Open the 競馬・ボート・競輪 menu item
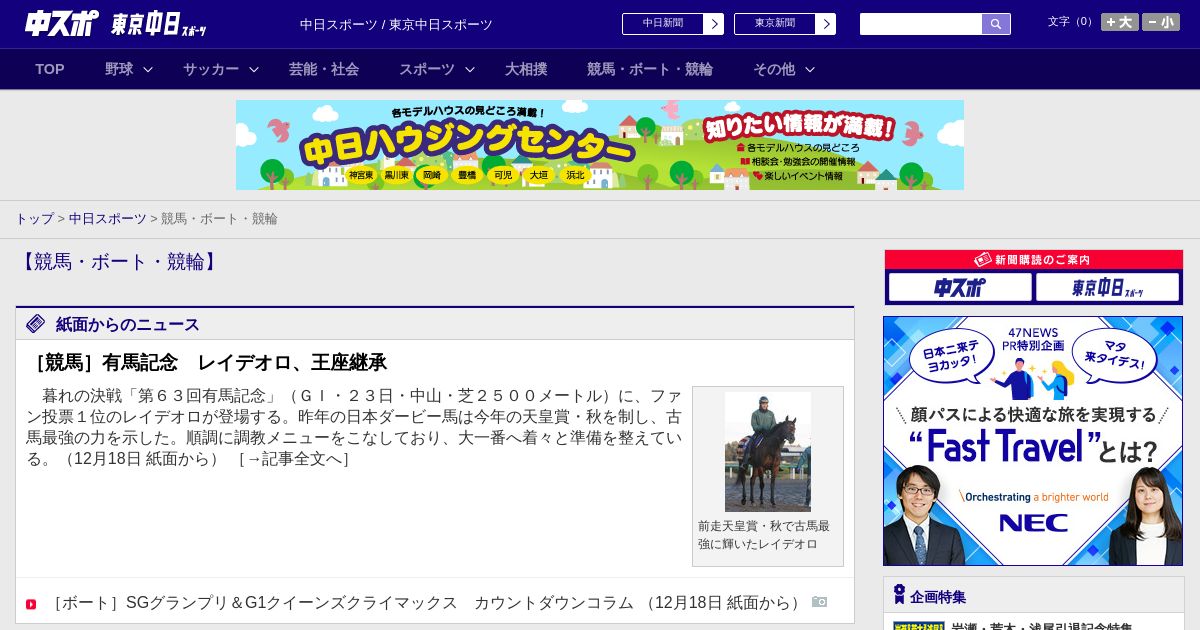The height and width of the screenshot is (630, 1200). [x=650, y=69]
